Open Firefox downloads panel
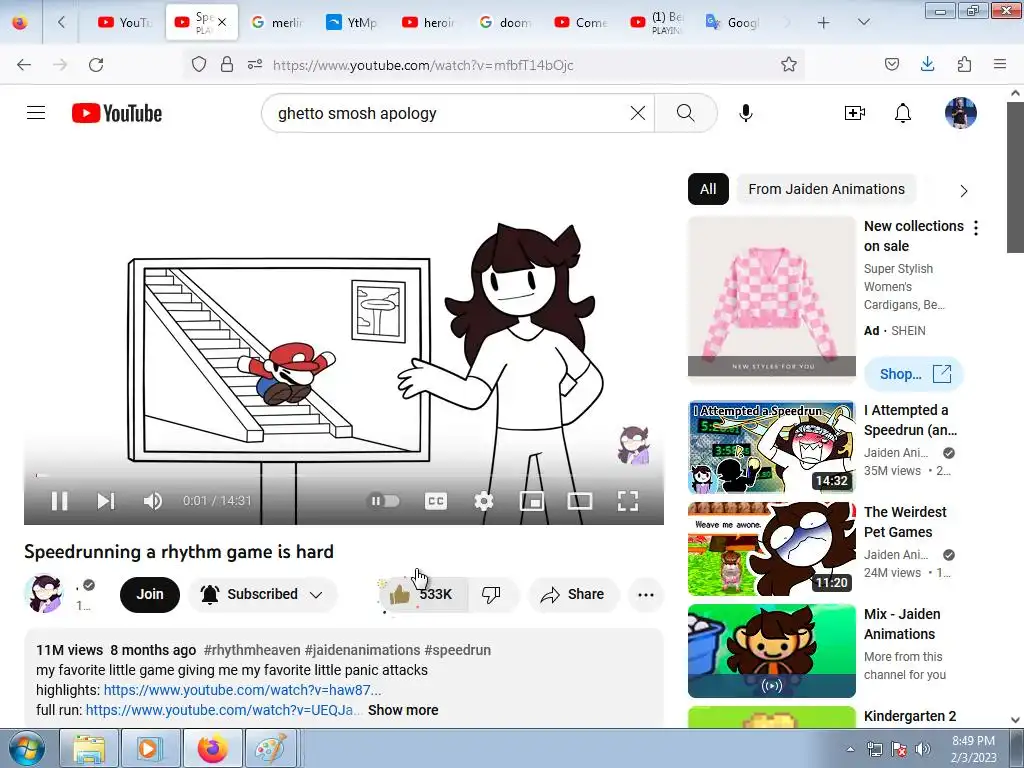1024x768 pixels. [x=927, y=65]
